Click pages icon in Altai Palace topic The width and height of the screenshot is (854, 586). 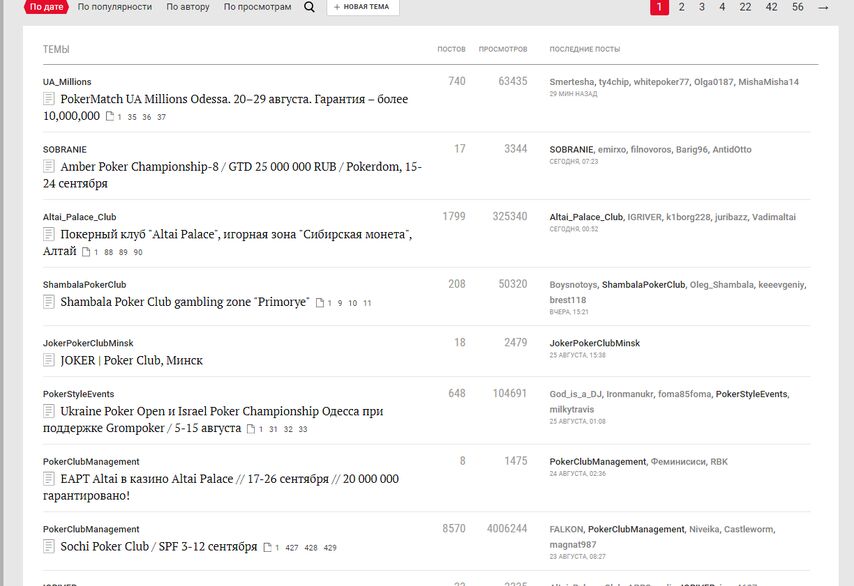coord(86,252)
